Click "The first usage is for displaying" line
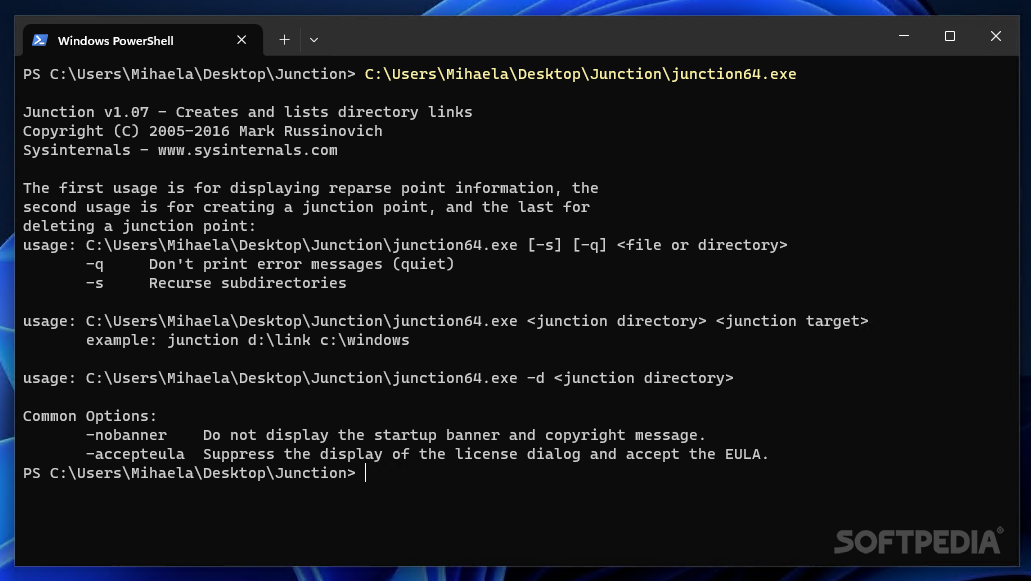 coord(310,189)
